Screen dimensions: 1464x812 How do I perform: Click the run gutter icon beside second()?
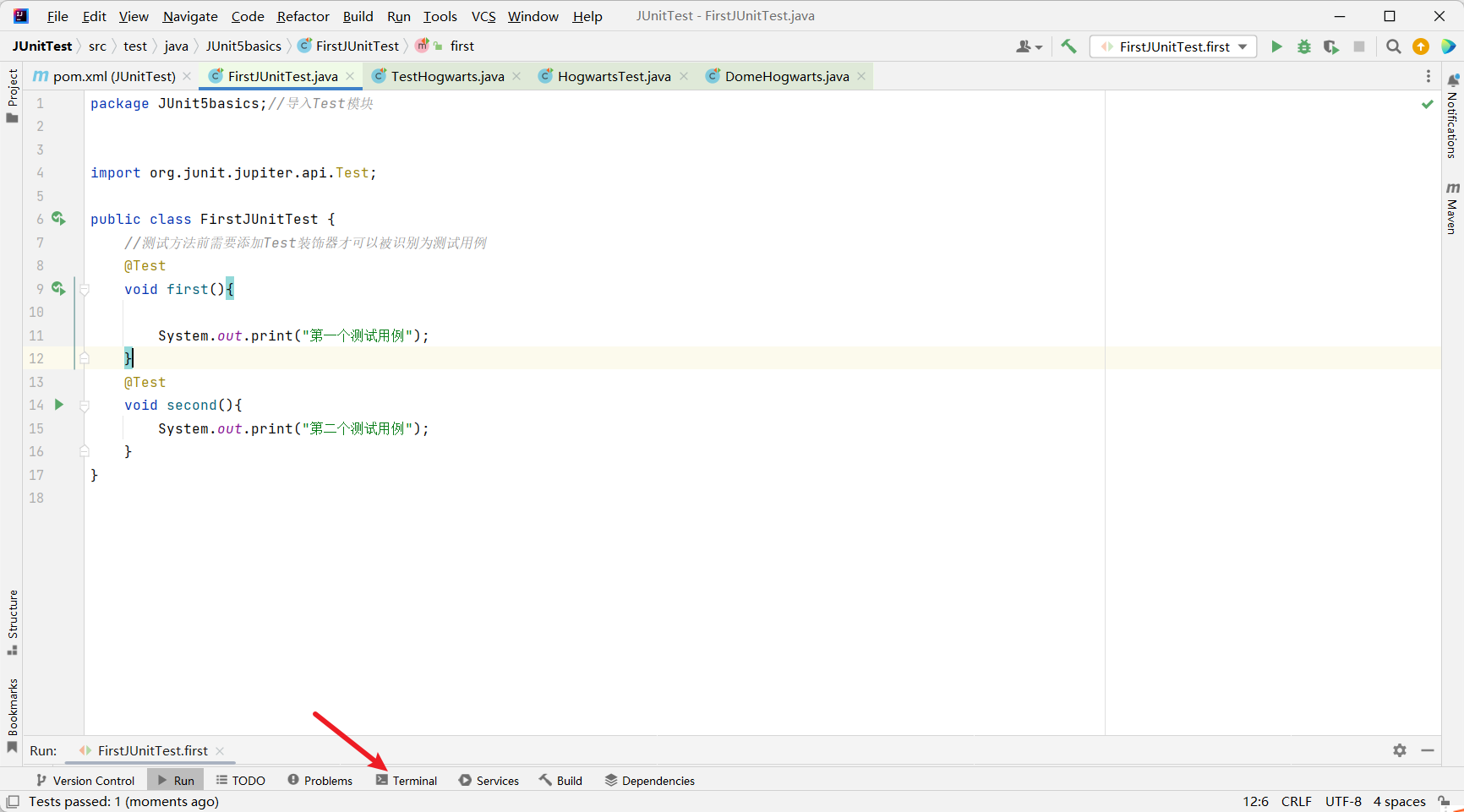click(x=59, y=405)
